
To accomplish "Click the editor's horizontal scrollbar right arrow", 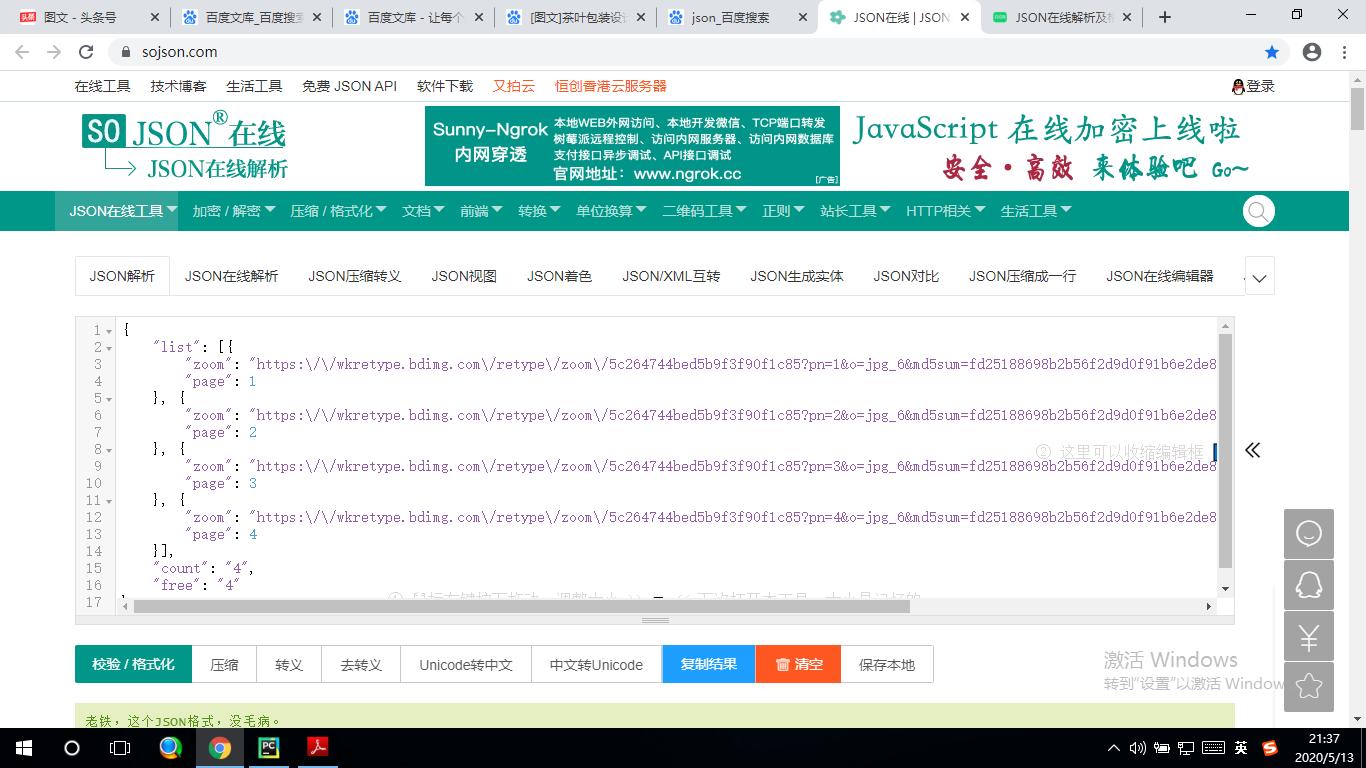I will [x=1208, y=605].
